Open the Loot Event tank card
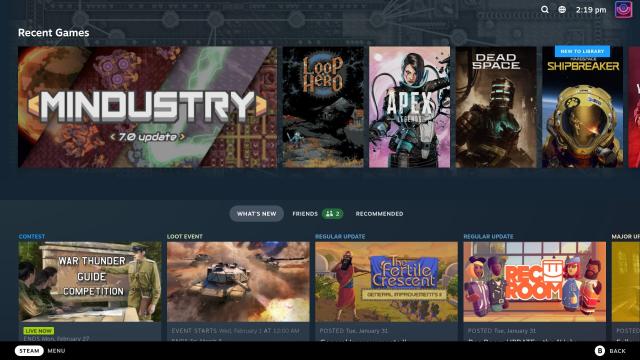The width and height of the screenshot is (640, 360). pyautogui.click(x=238, y=282)
